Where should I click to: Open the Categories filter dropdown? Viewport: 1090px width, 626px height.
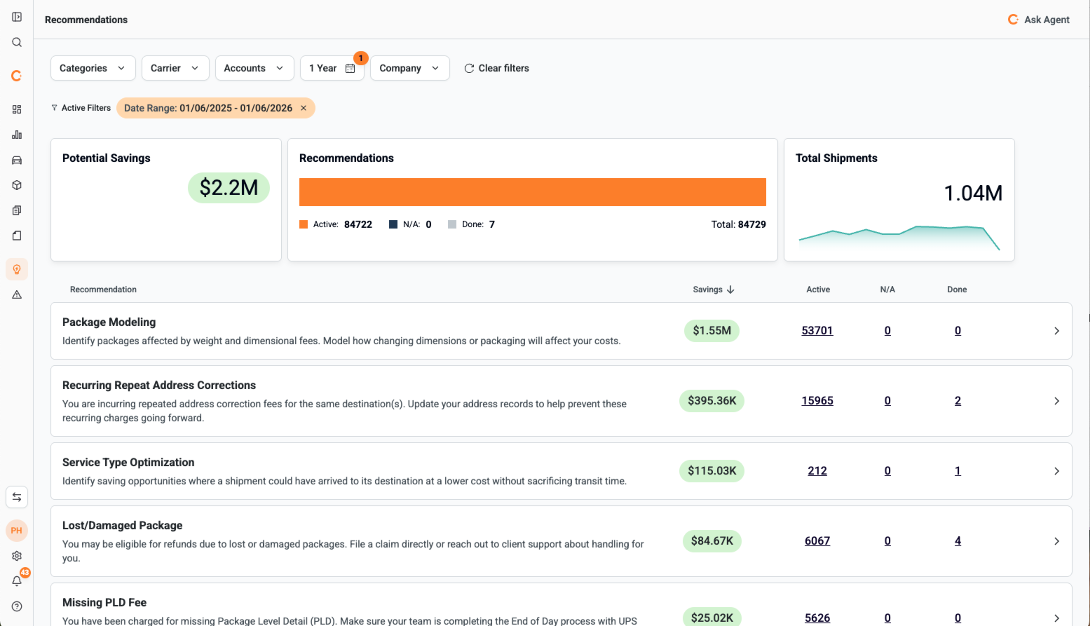click(x=92, y=68)
